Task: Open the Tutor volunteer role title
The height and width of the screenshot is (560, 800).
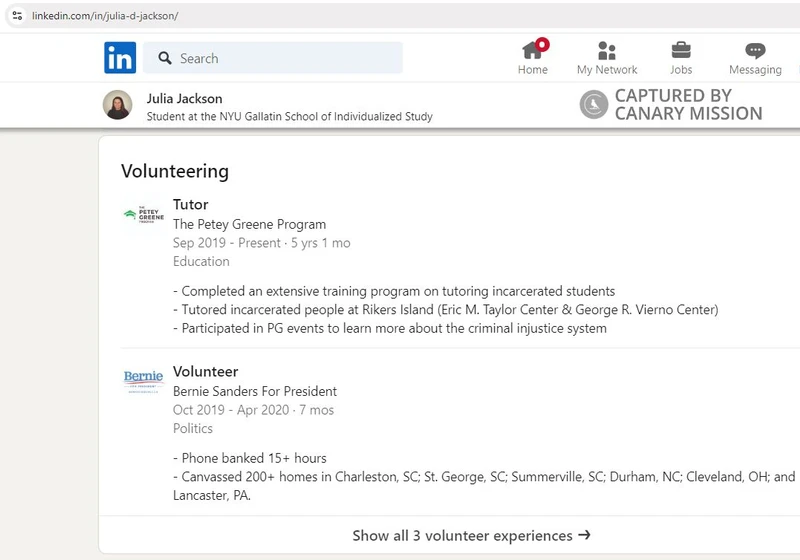Action: (x=191, y=205)
